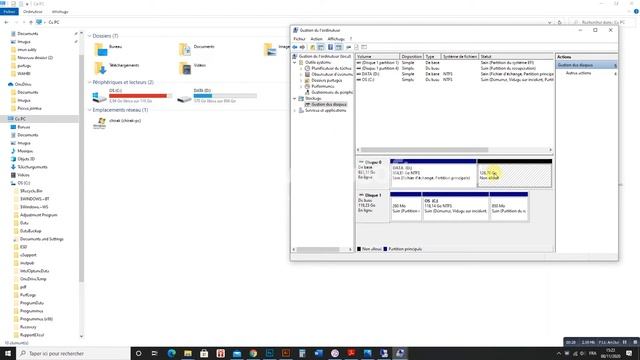Expand Services et applications node
This screenshot has width=640, height=360.
tap(295, 111)
